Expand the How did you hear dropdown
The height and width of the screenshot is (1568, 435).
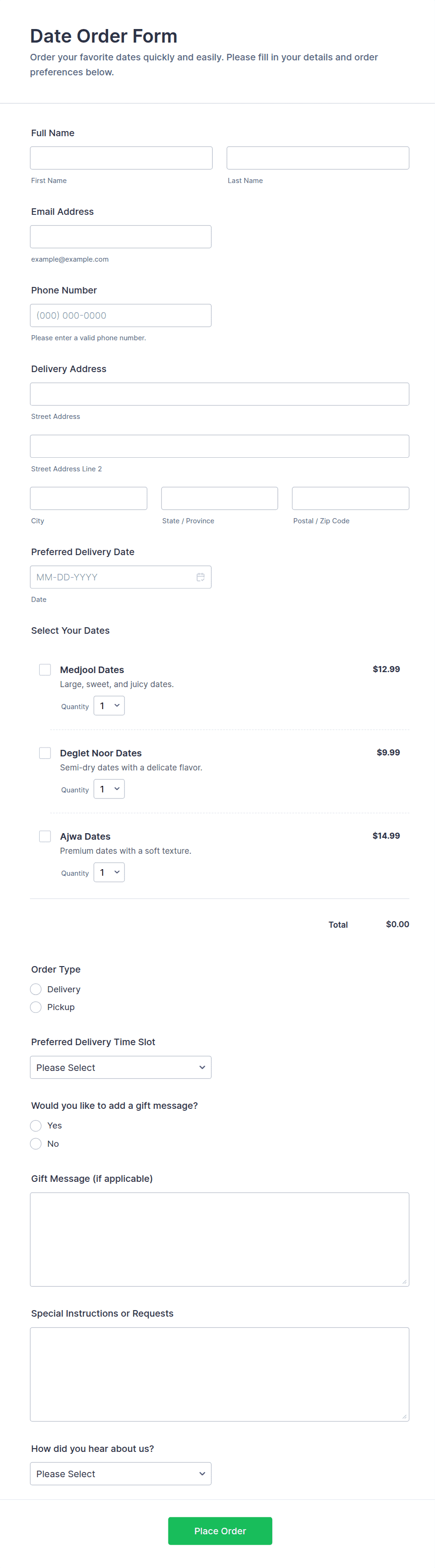121,1473
